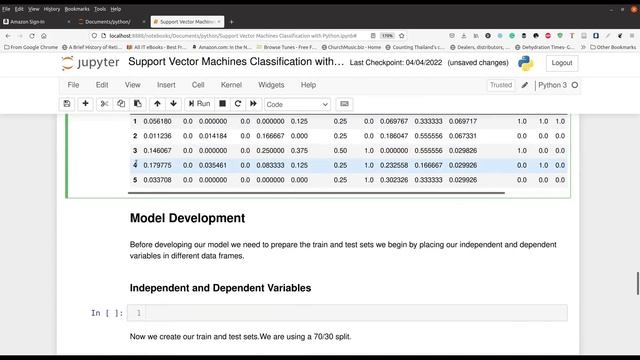The width and height of the screenshot is (640, 360).
Task: Click the Logout button
Action: coord(562,63)
